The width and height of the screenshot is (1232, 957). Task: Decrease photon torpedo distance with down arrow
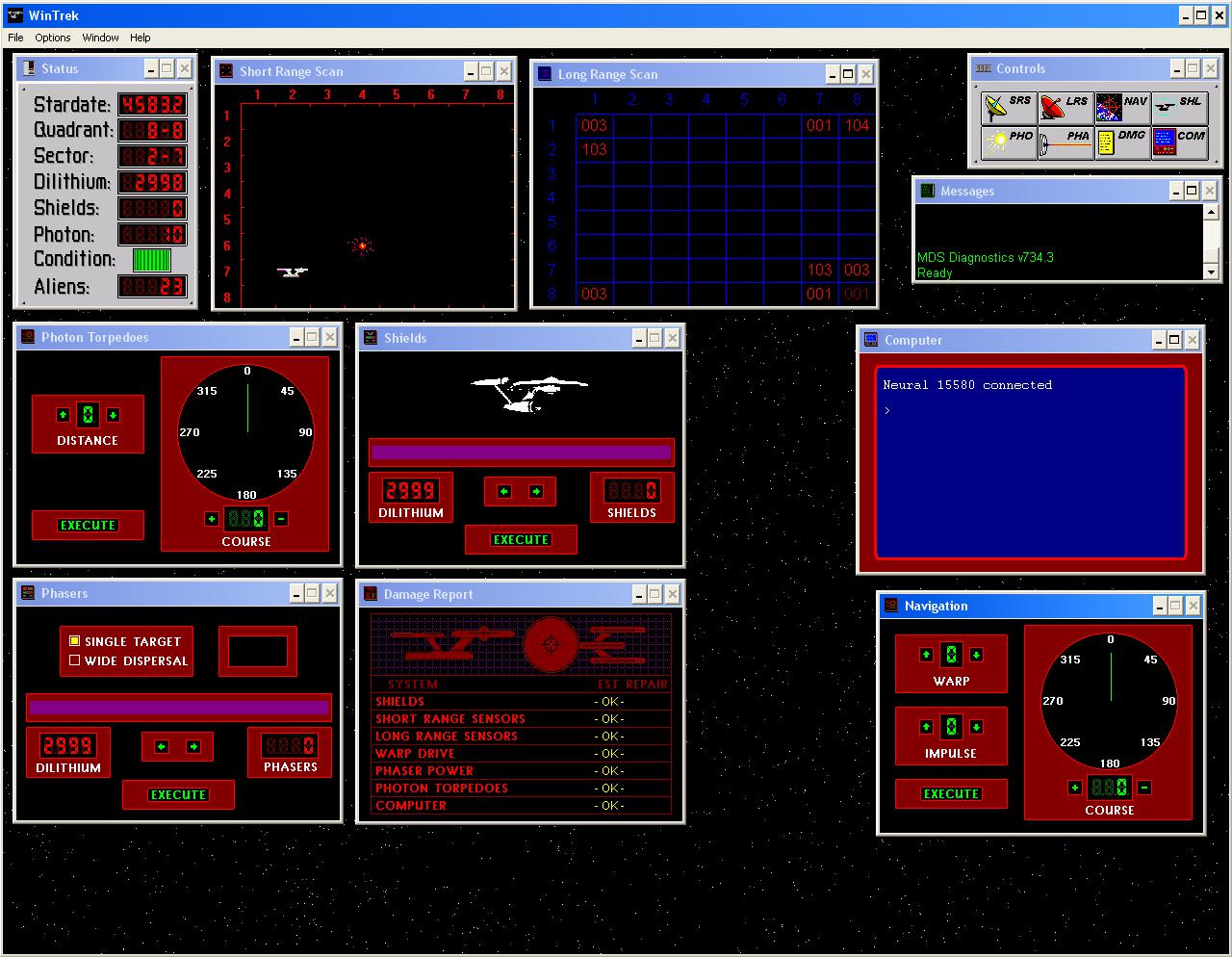113,415
